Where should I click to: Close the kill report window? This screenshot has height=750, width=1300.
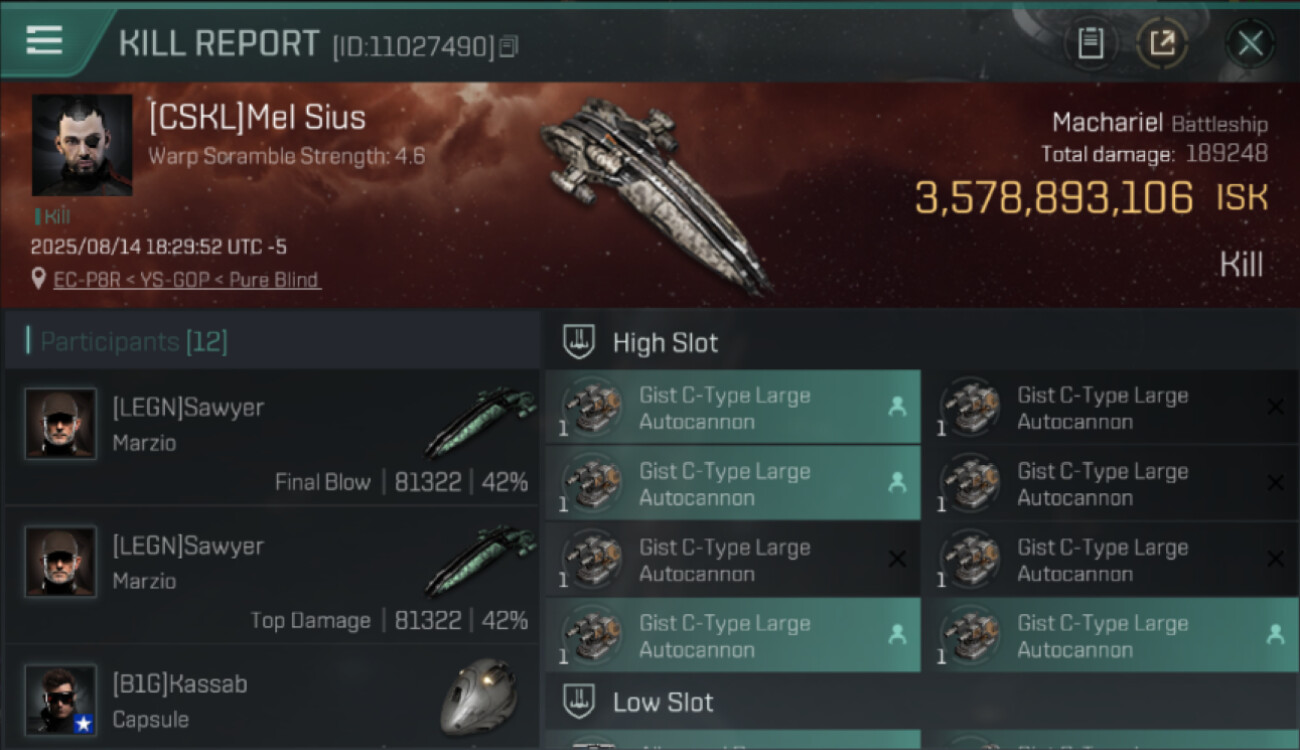[1250, 43]
